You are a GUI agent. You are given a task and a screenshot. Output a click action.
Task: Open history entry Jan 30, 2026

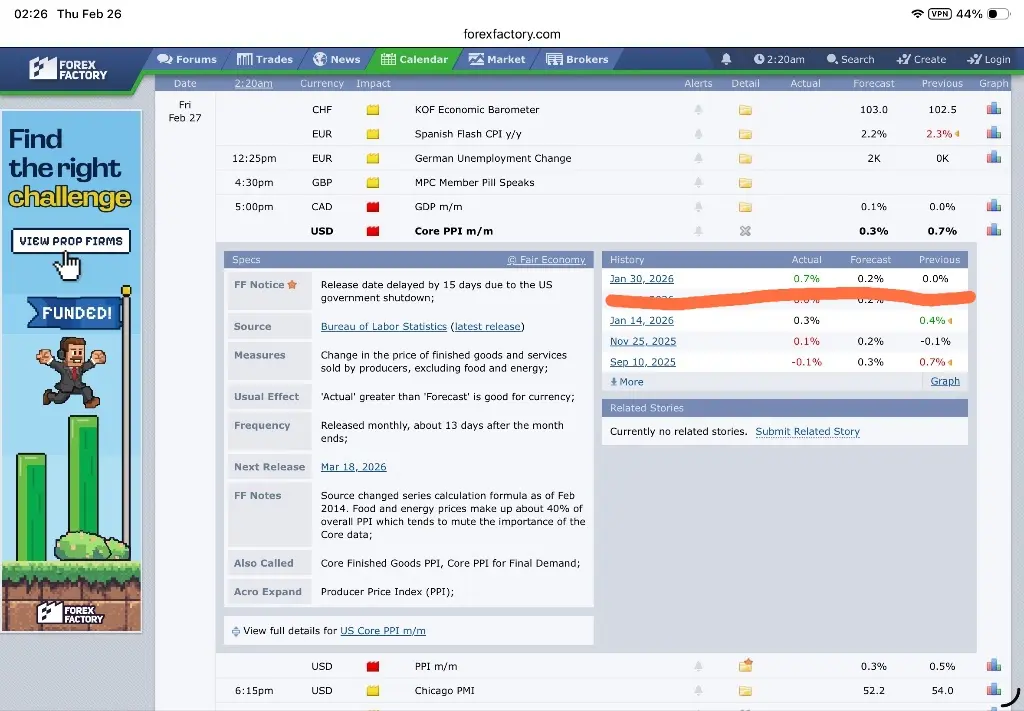(x=641, y=279)
